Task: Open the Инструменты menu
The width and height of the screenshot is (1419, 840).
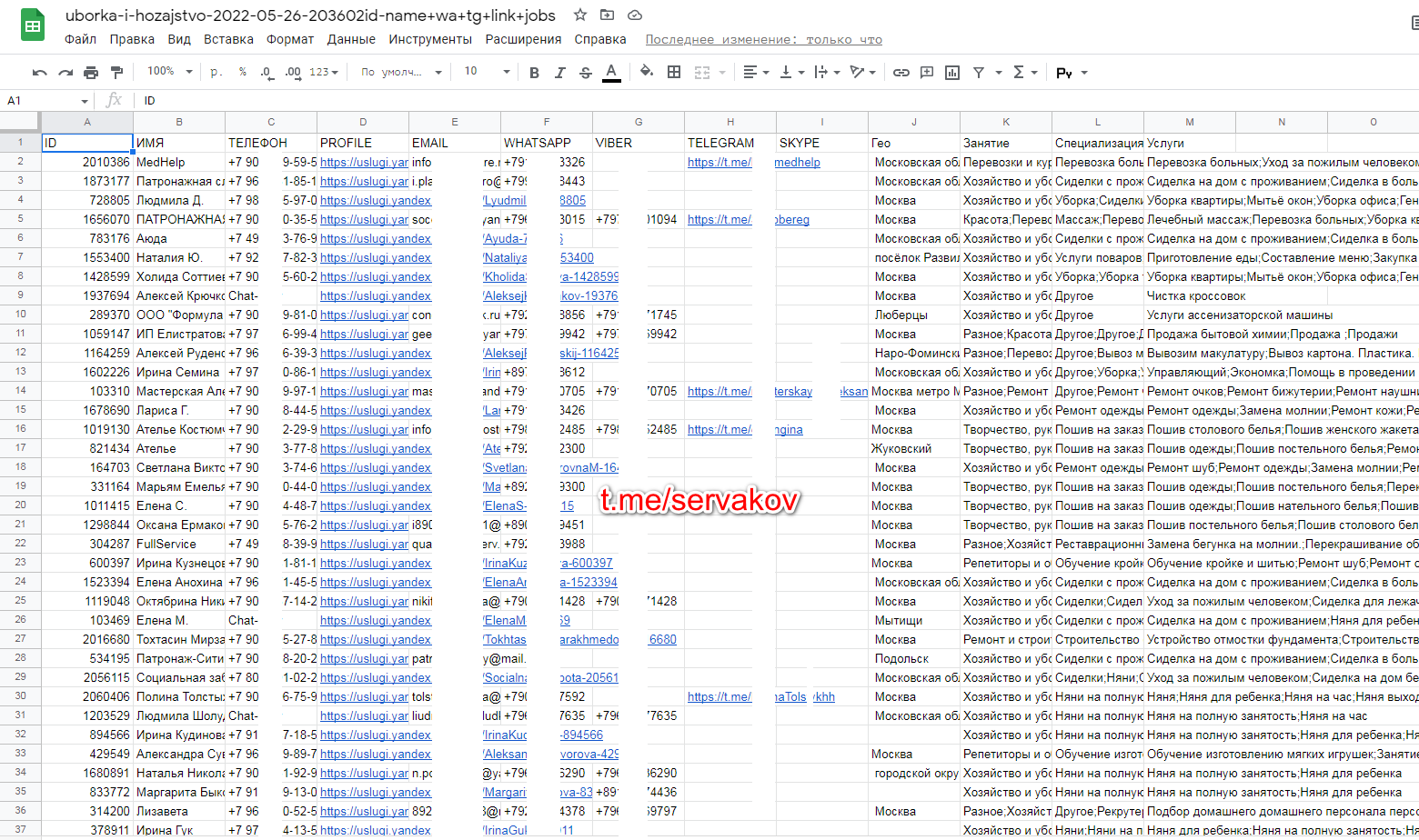Action: 430,39
